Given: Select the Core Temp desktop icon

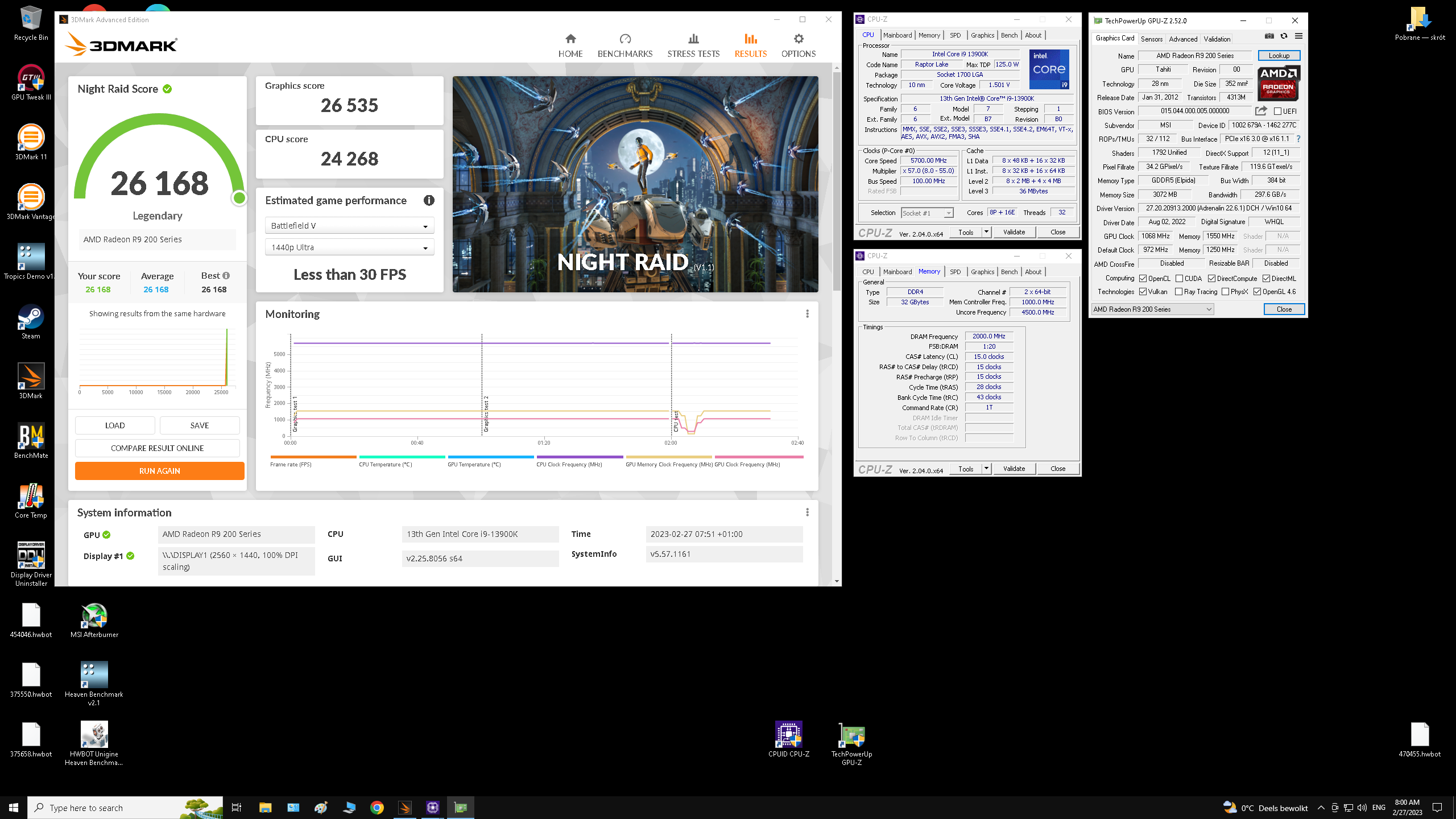Looking at the screenshot, I should [x=31, y=501].
